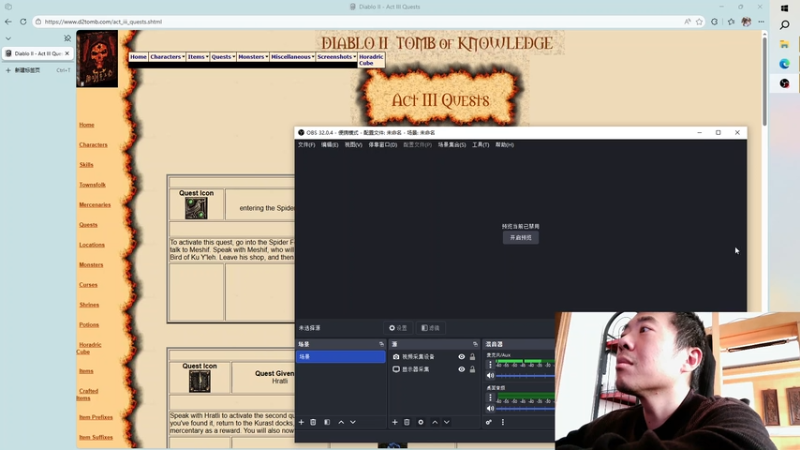The image size is (800, 450).
Task: Collapse vertical tabs chevron in Edge
Action: coord(8,38)
